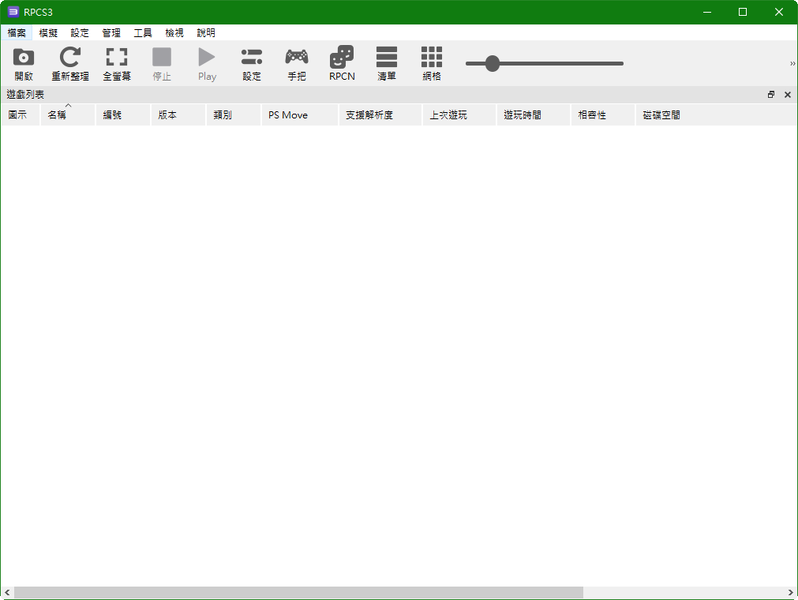Viewport: 798px width, 600px height.
Task: Click the 停止 stop square icon
Action: tap(162, 57)
